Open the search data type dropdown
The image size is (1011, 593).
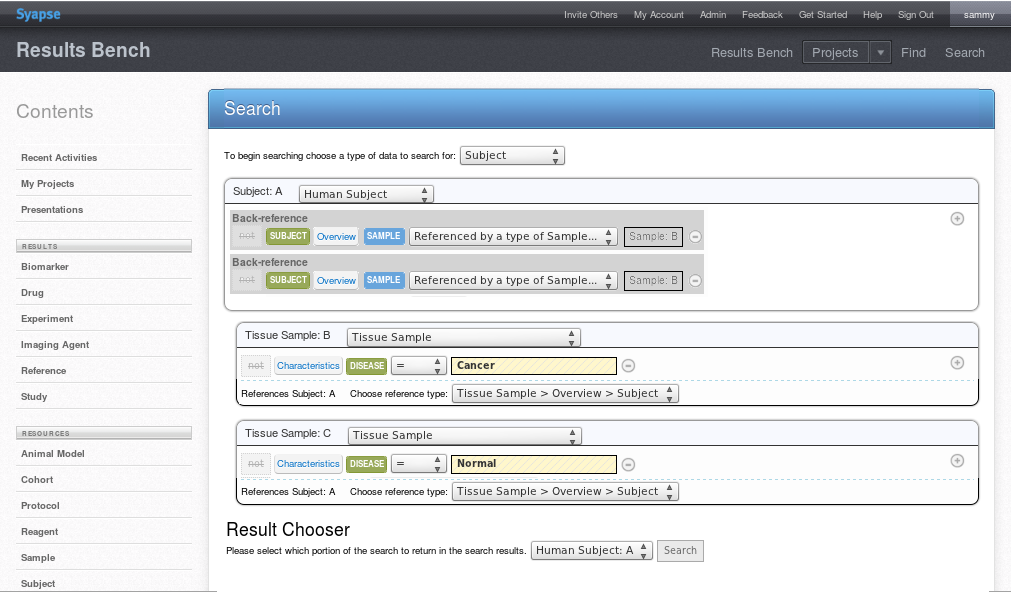pyautogui.click(x=513, y=156)
